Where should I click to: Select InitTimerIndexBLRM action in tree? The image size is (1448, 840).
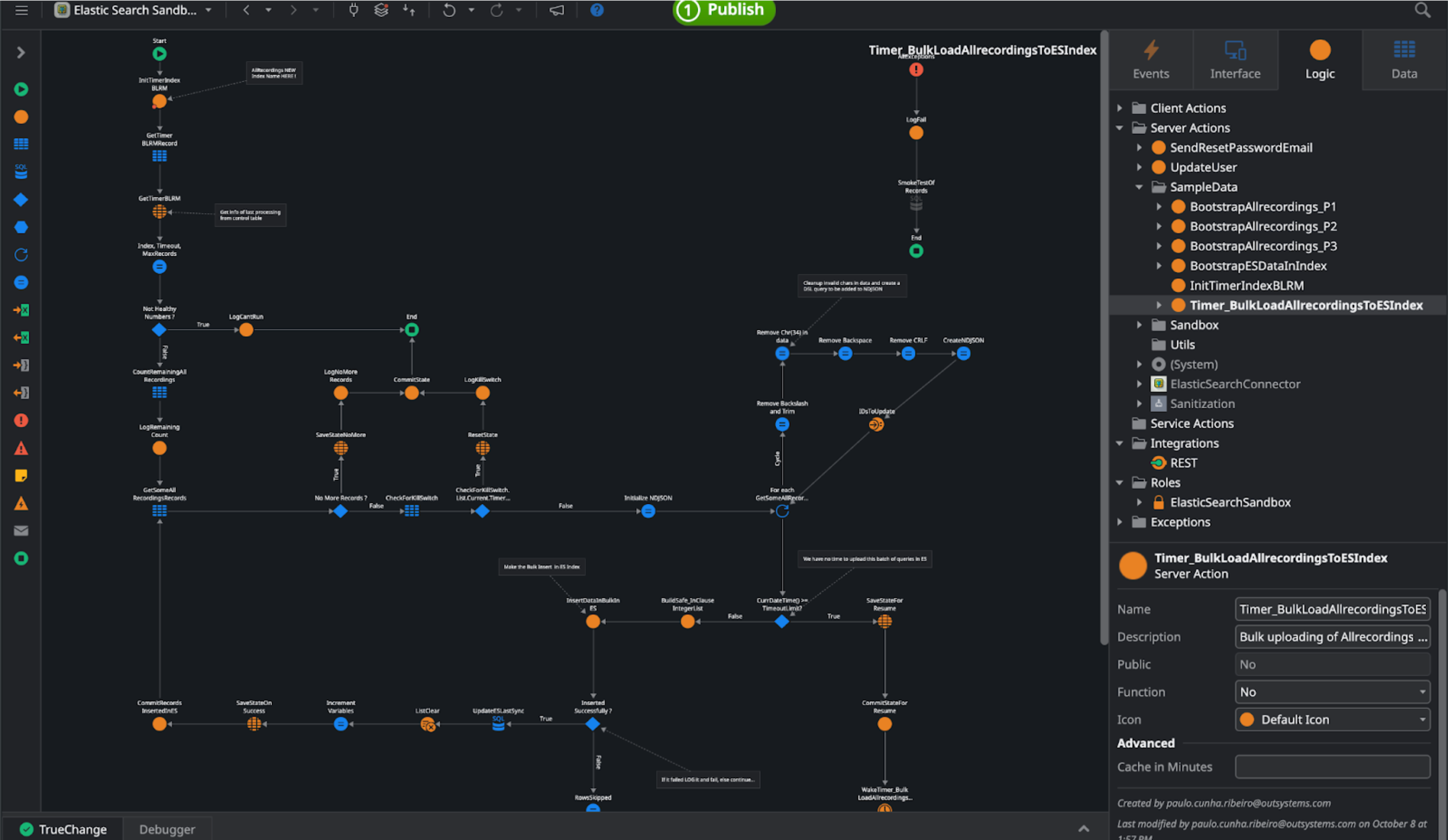click(x=1246, y=286)
